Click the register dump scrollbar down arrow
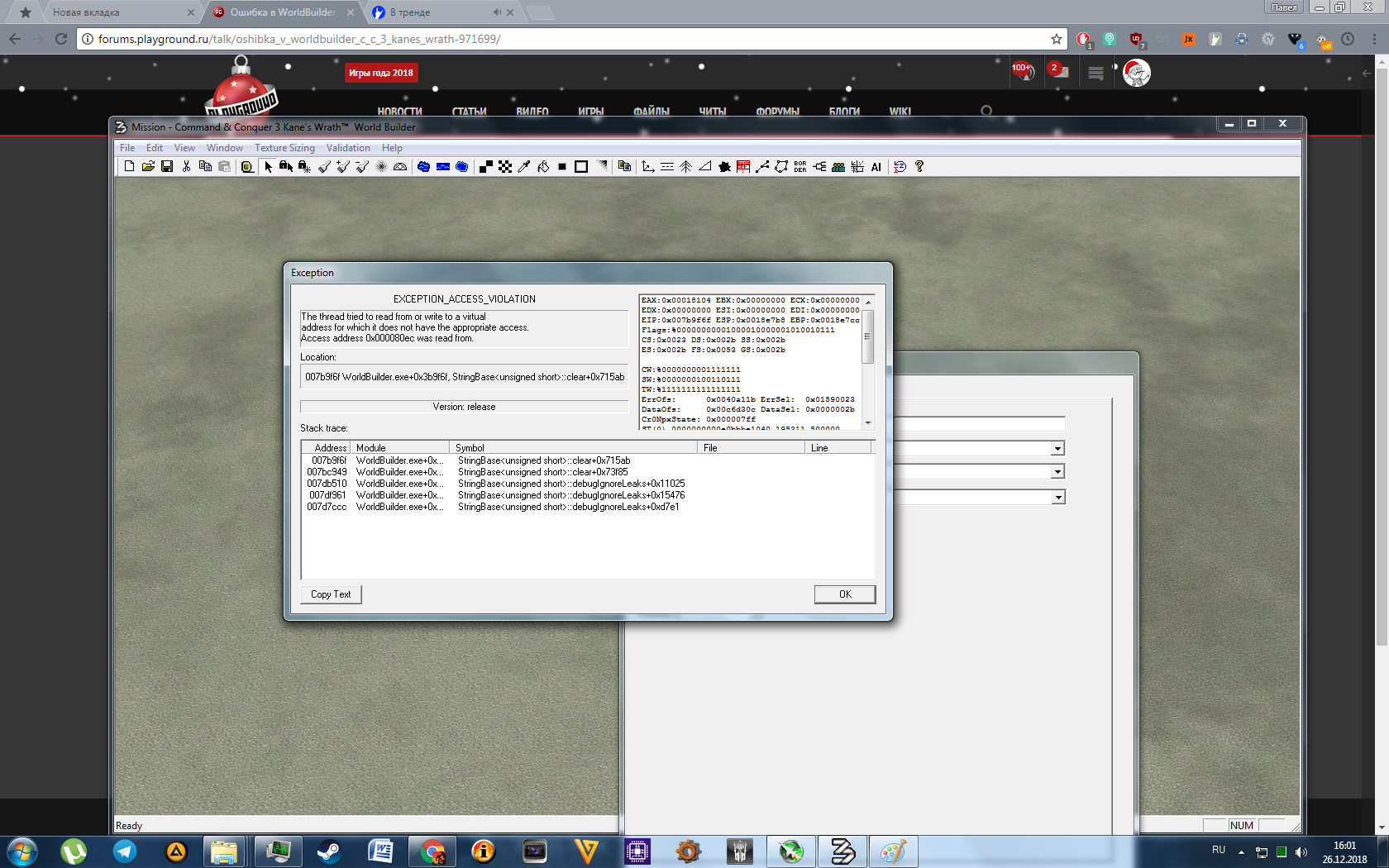 pos(868,422)
